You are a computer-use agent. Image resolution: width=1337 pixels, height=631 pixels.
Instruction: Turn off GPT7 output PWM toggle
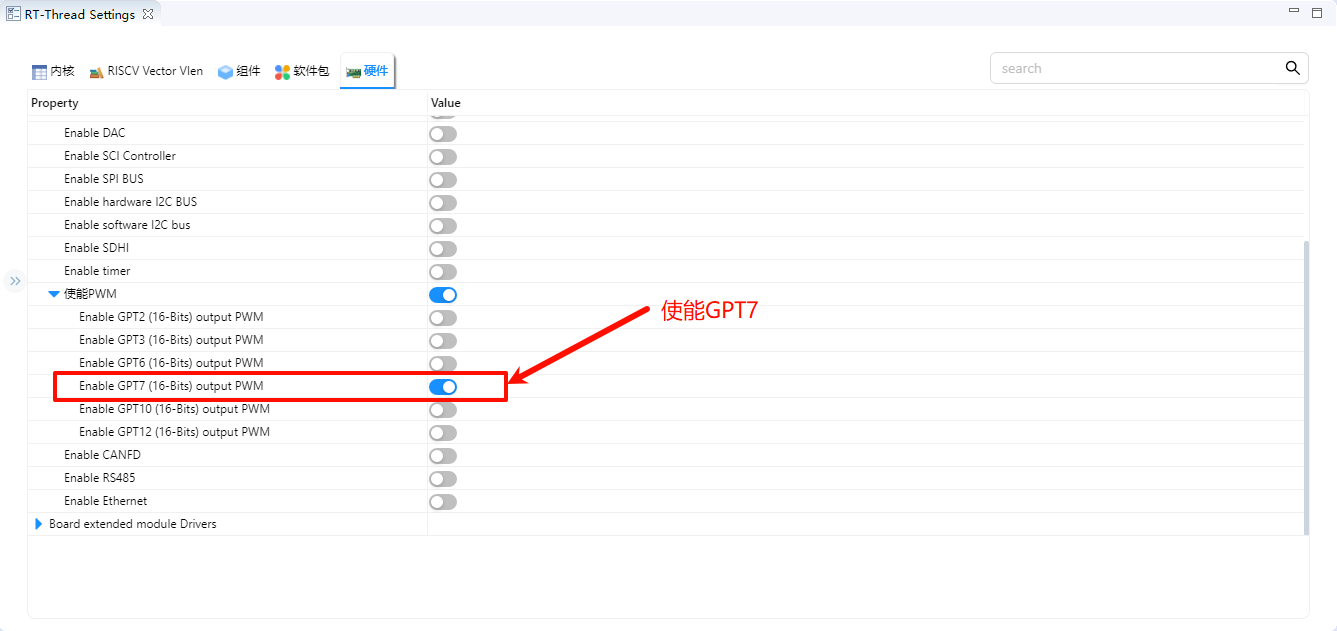[443, 387]
